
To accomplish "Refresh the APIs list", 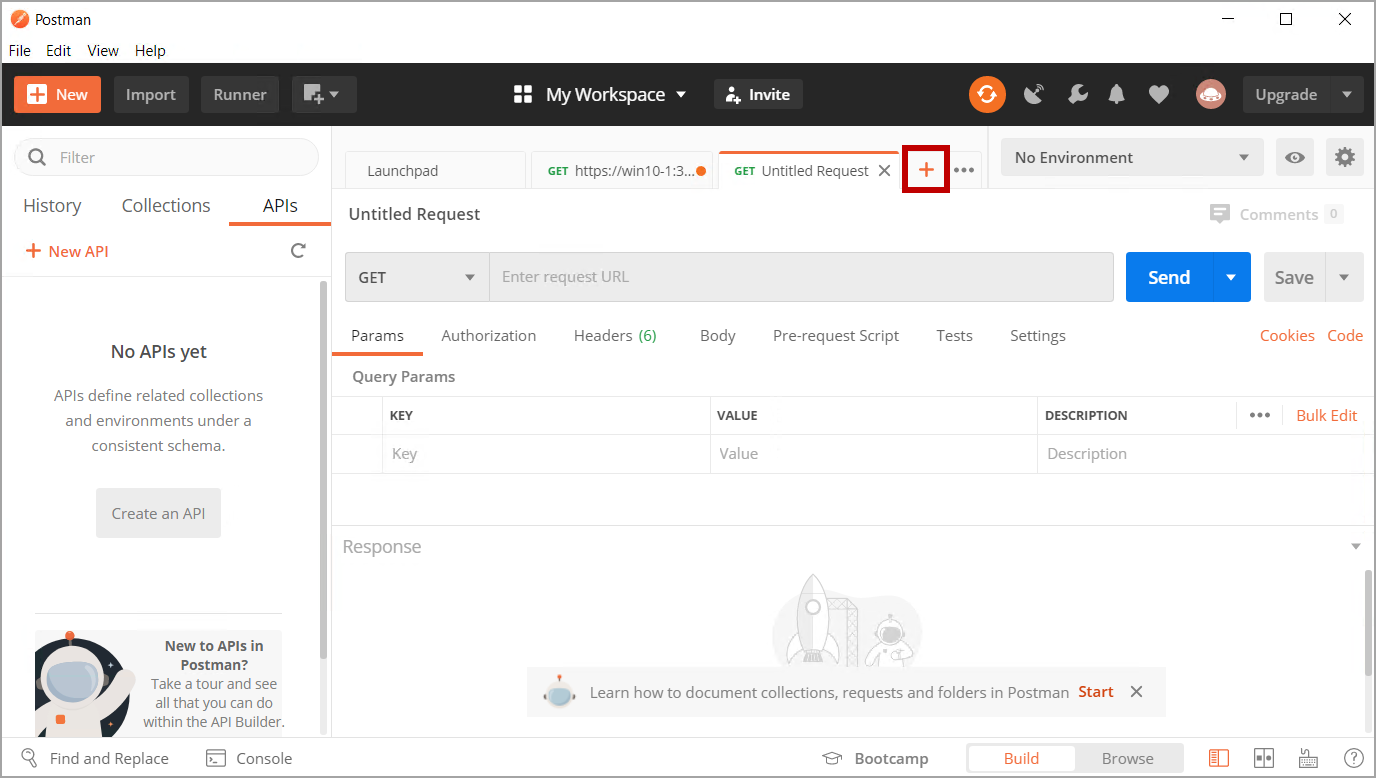I will (x=298, y=251).
